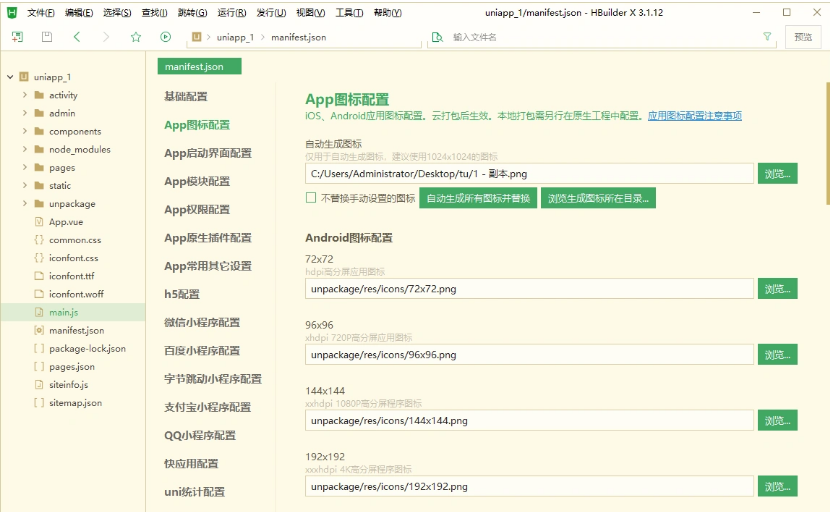Click the back navigation arrow
The height and width of the screenshot is (512, 830).
(77, 37)
